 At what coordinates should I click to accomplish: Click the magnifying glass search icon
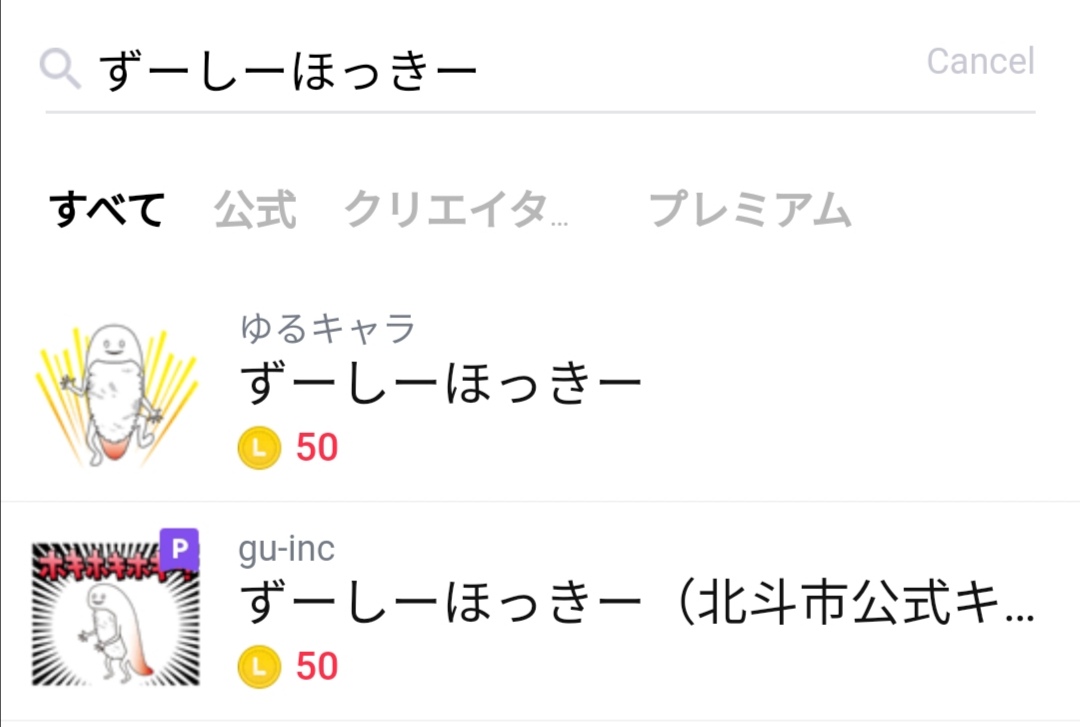(60, 69)
